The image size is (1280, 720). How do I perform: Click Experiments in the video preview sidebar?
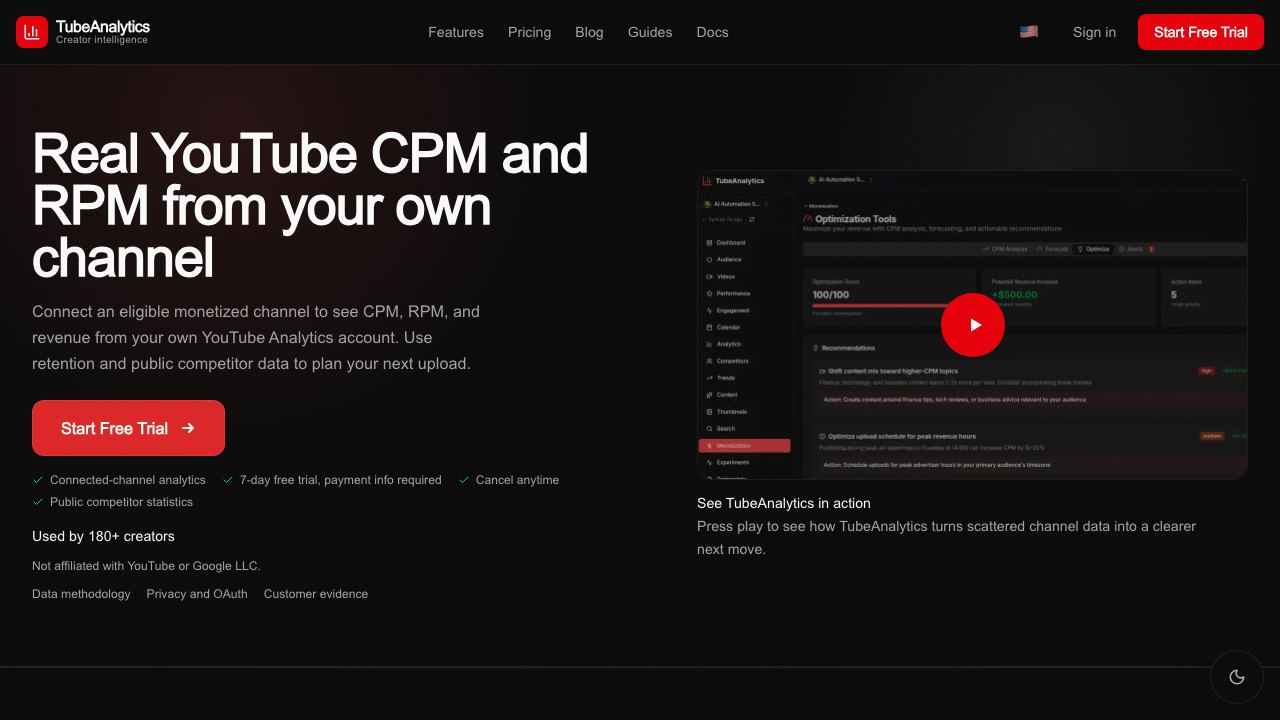pyautogui.click(x=732, y=463)
